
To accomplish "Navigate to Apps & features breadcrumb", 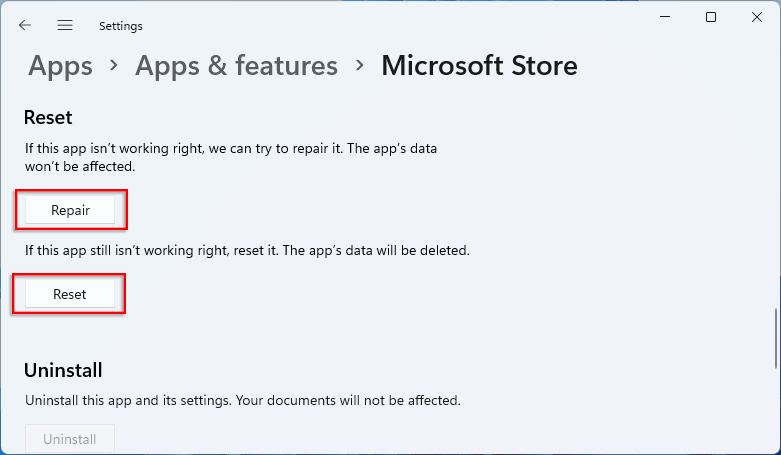I will point(236,66).
